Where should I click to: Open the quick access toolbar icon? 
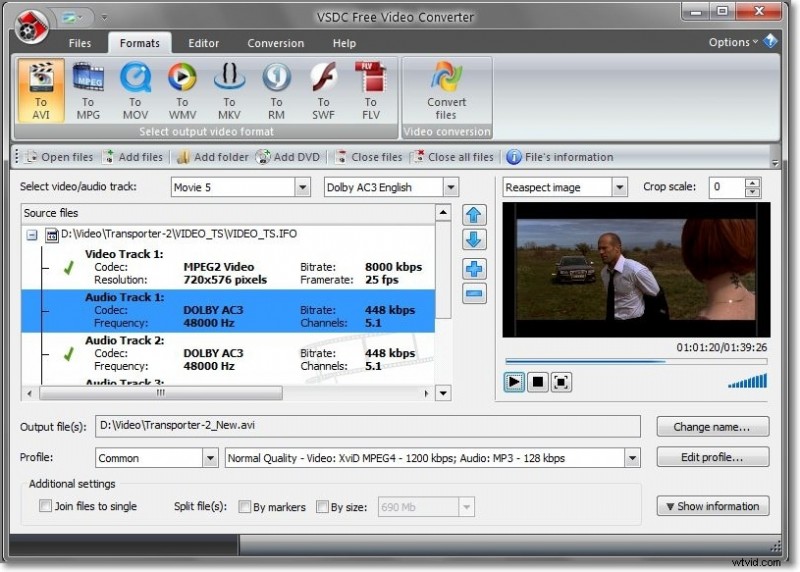tap(71, 18)
